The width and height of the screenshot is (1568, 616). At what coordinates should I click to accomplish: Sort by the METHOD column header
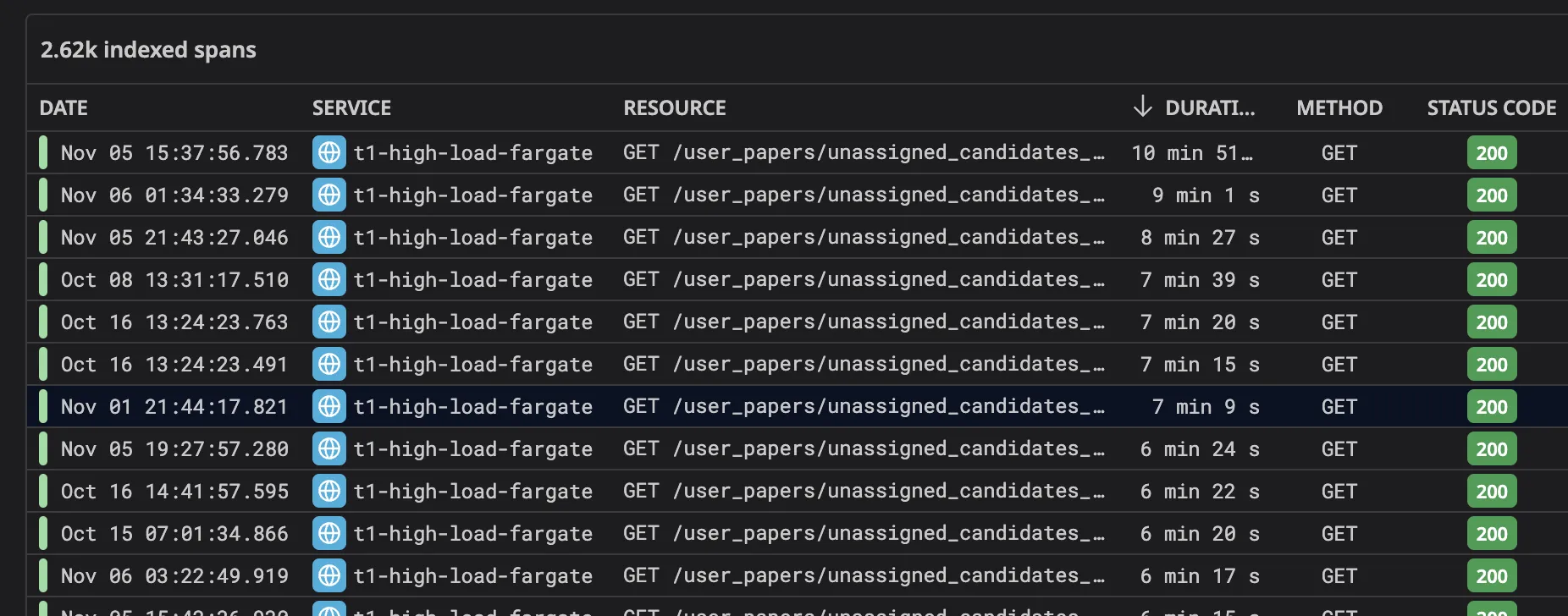point(1339,108)
